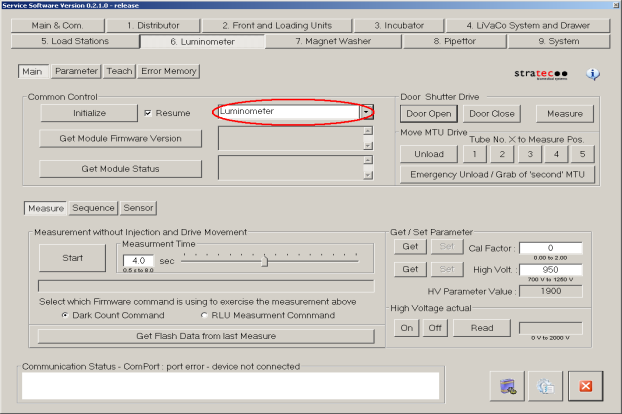Move tube number 3 to measure position
The image size is (622, 414).
[529, 154]
